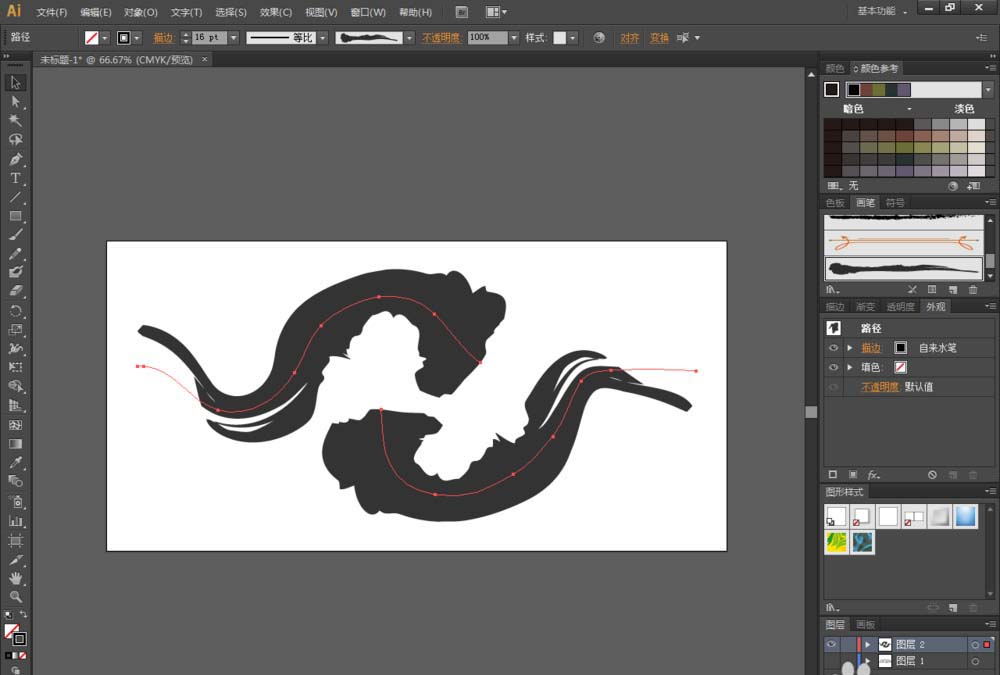Hide 图层 2 with eye icon

(832, 644)
